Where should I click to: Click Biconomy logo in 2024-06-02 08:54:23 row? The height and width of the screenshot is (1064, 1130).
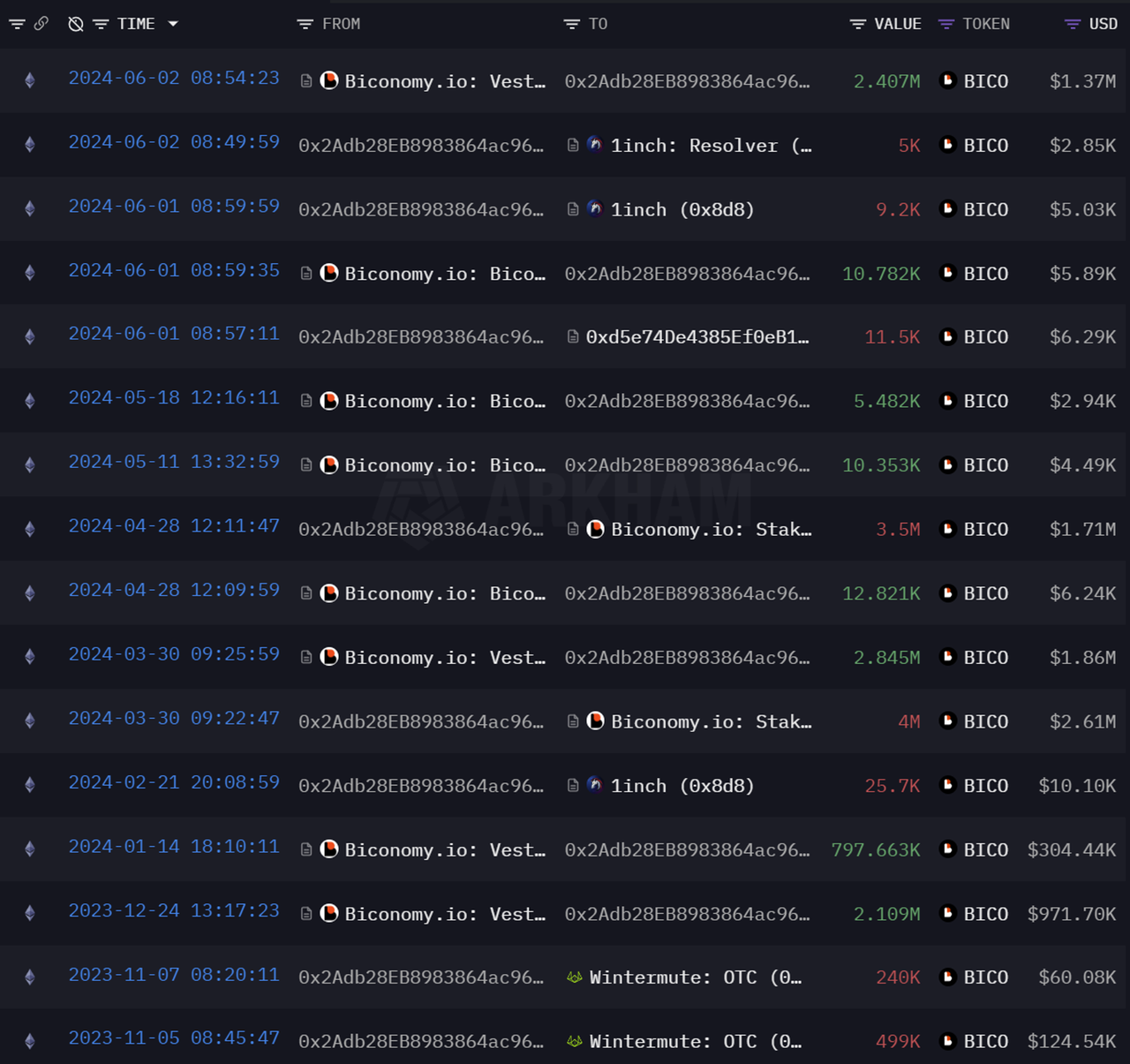329,80
